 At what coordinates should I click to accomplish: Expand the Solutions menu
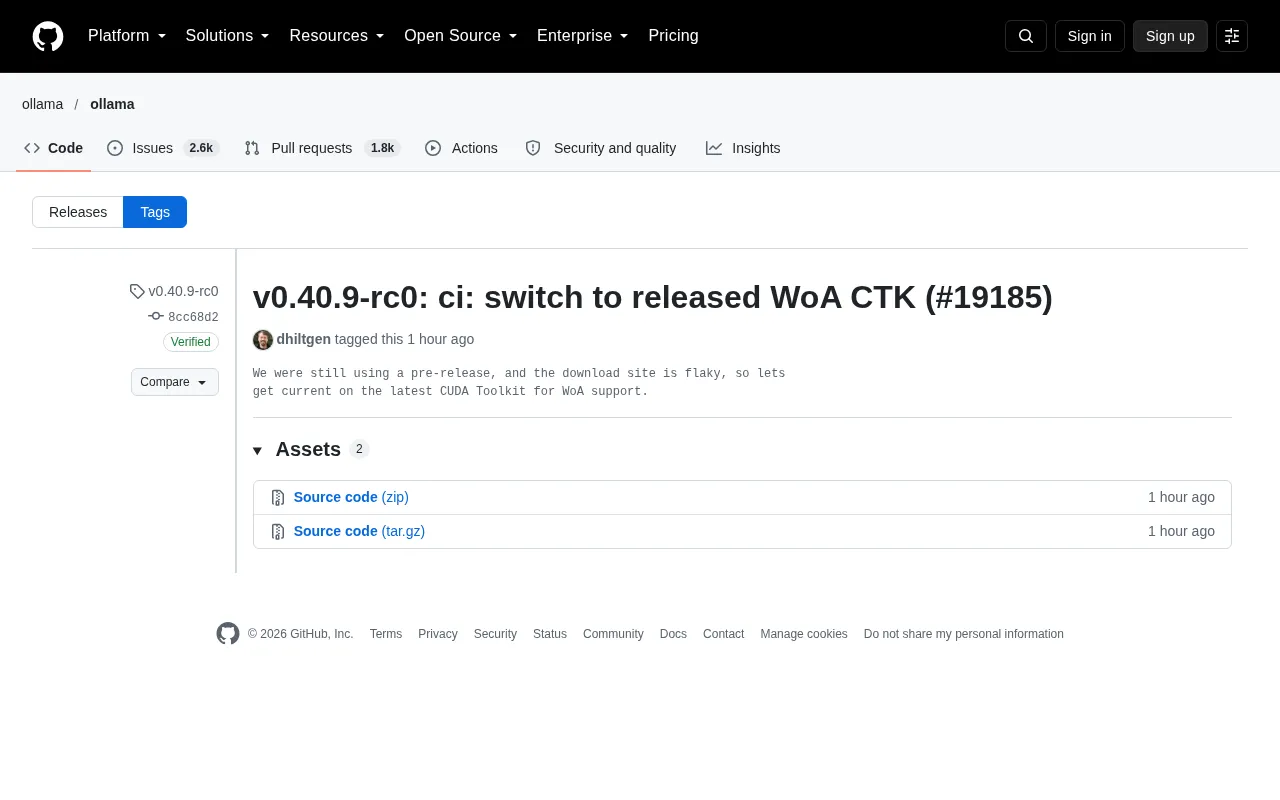pyautogui.click(x=228, y=36)
